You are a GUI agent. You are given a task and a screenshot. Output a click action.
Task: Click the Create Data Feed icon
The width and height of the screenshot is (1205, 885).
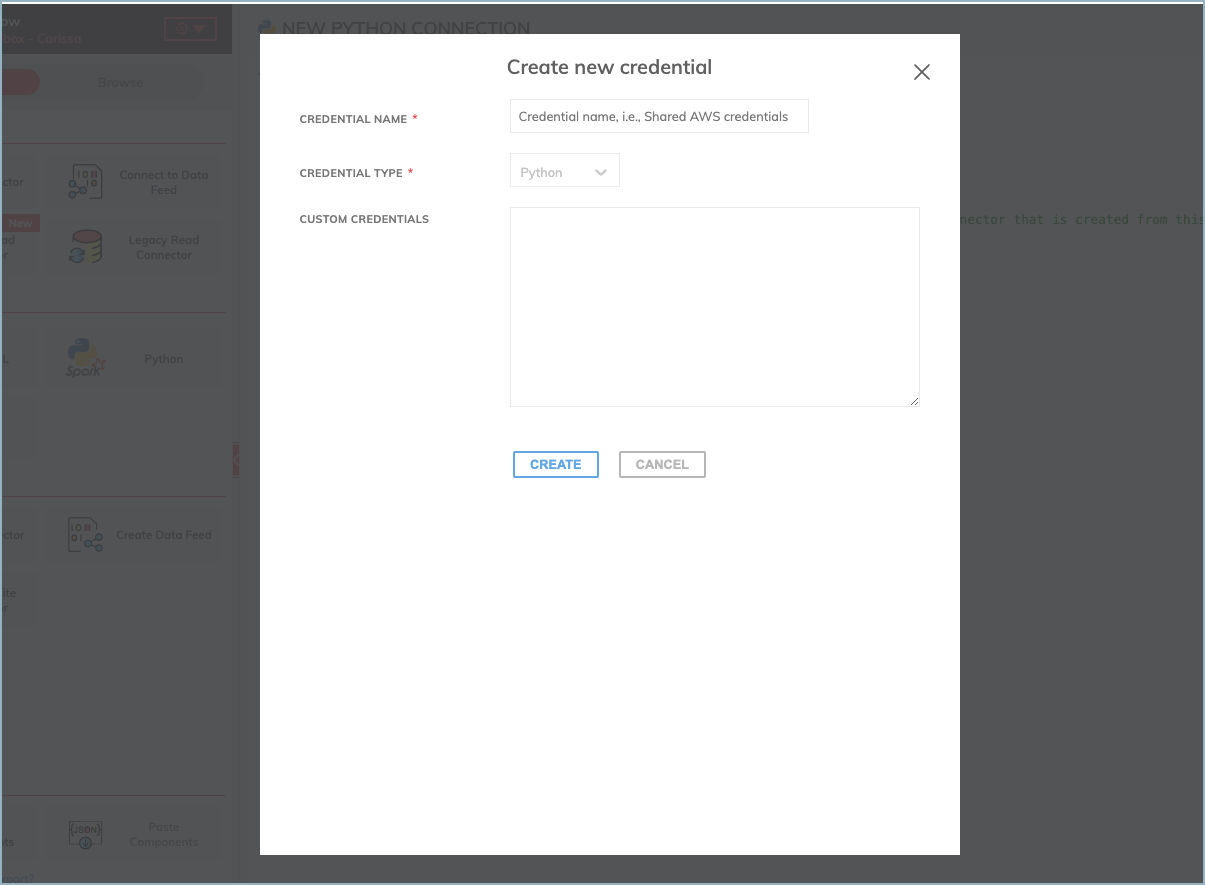pos(85,535)
